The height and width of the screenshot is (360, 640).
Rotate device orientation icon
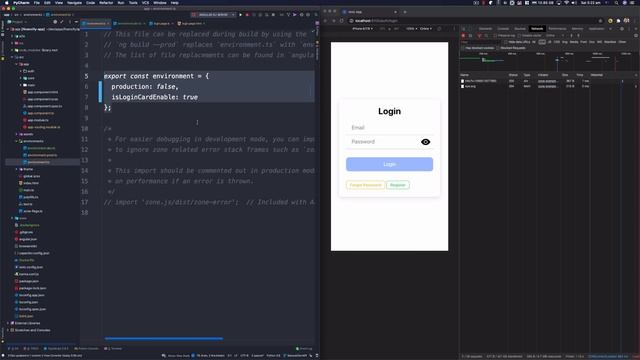(x=439, y=29)
